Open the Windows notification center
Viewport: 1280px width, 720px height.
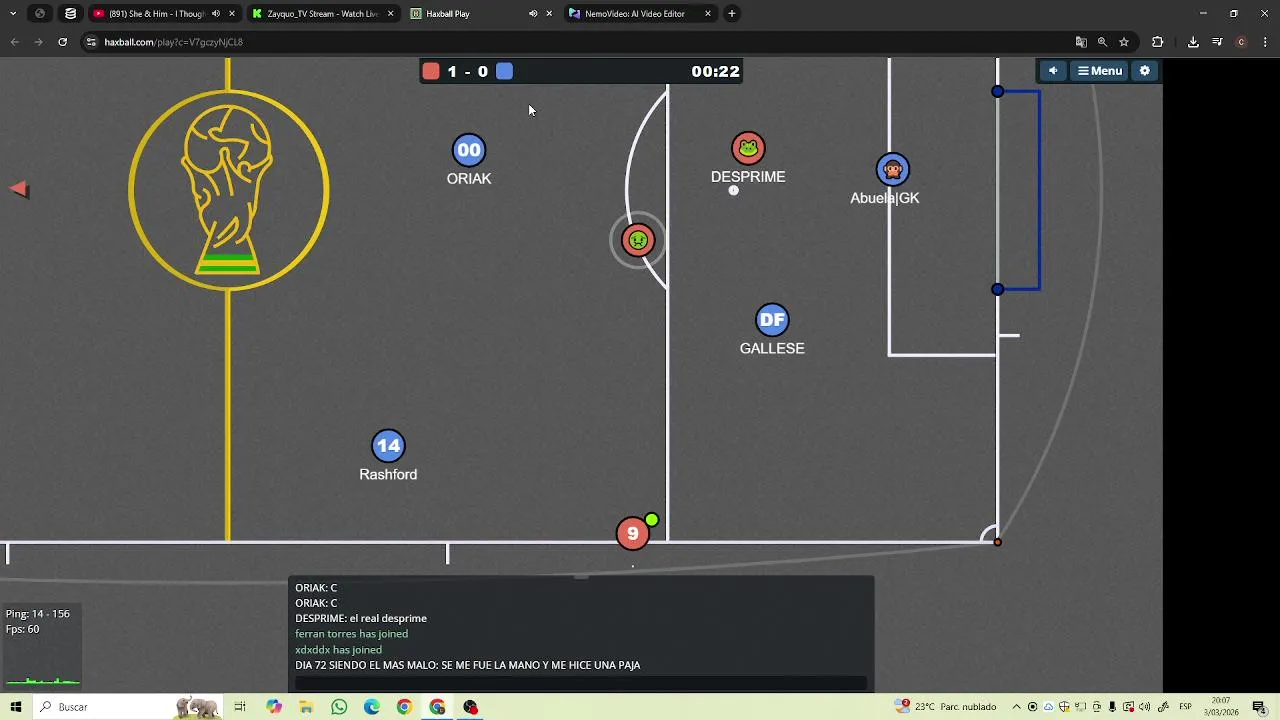[1259, 707]
